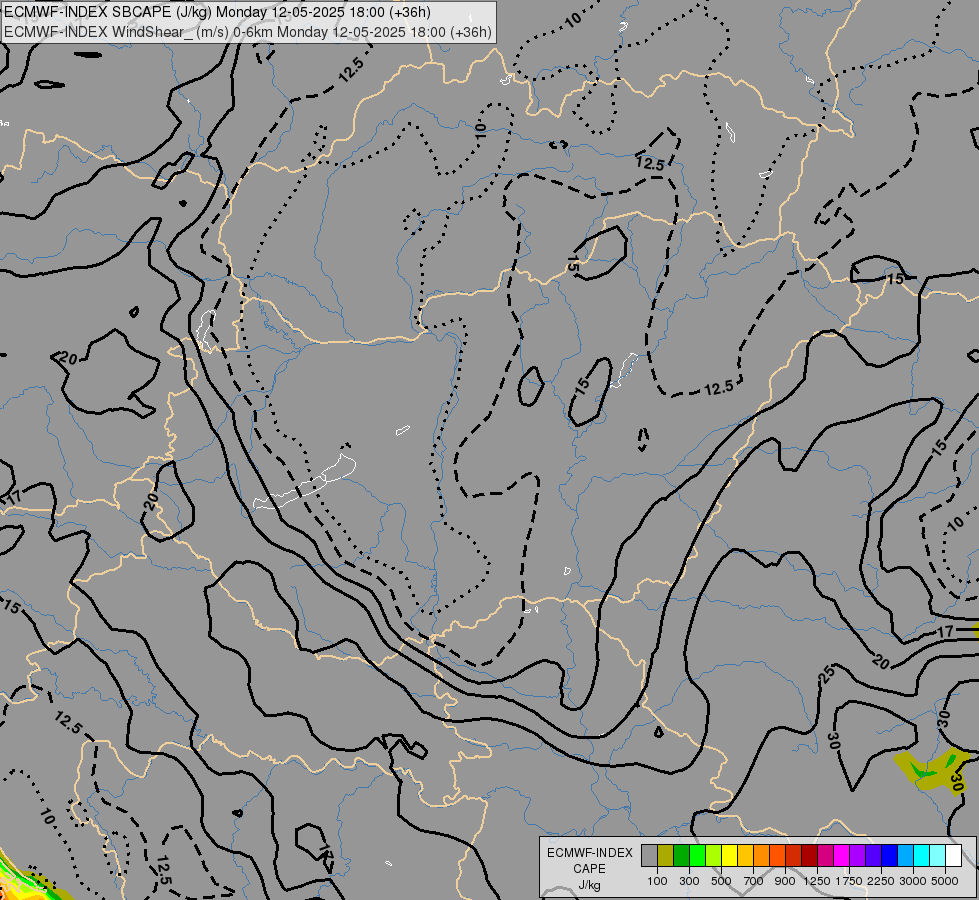
Task: Click the 3000 legend value
Action: [913, 881]
